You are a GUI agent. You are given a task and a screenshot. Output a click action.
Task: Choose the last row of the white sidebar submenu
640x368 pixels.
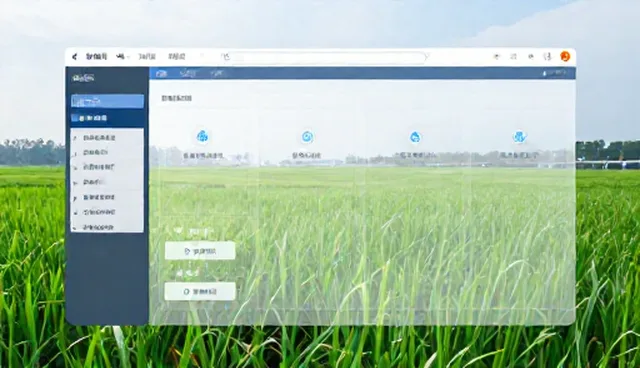[107, 227]
